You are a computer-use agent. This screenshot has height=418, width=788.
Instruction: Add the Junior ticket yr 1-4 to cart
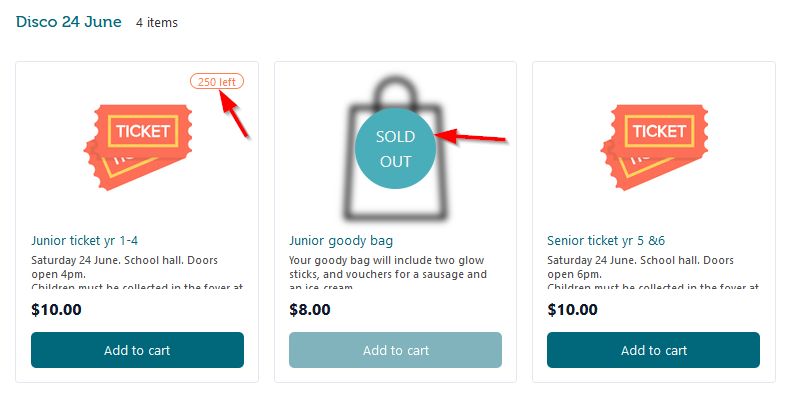(x=137, y=350)
